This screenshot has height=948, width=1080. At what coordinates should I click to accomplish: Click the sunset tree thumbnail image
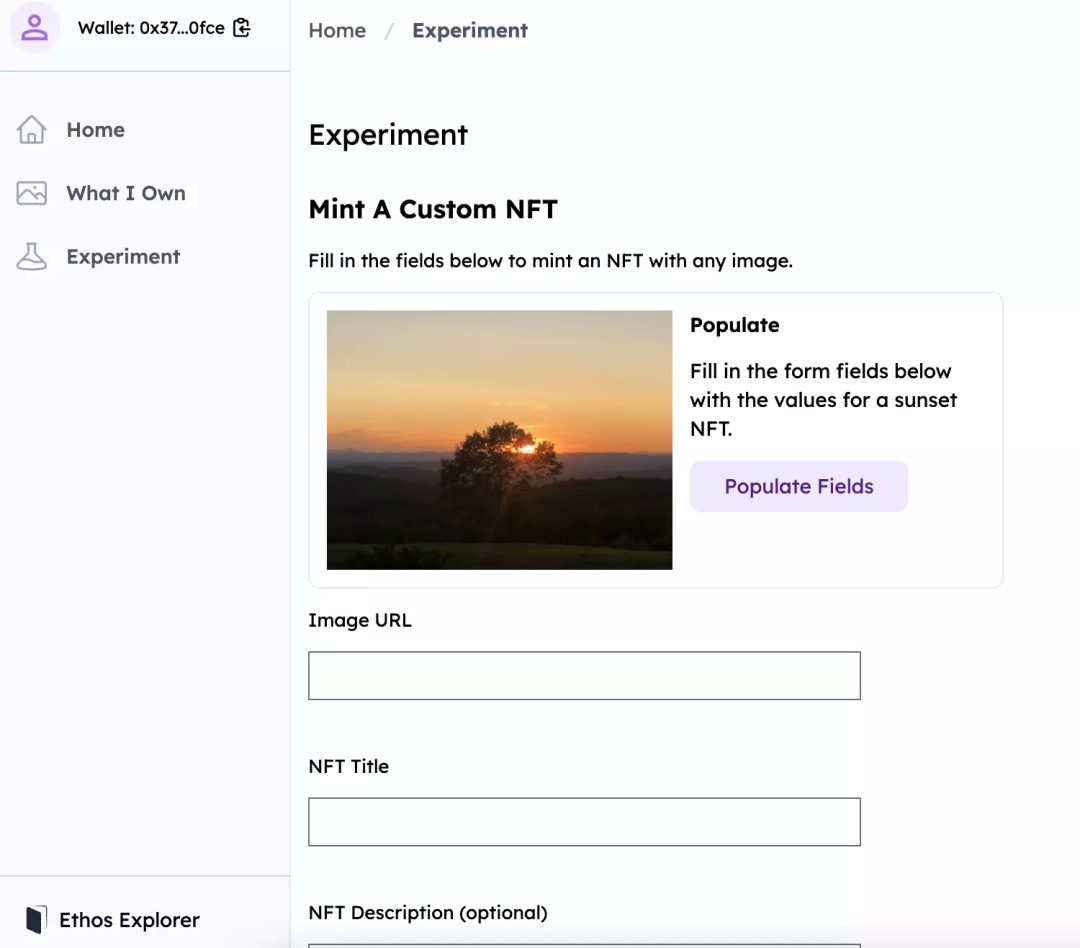pos(499,440)
